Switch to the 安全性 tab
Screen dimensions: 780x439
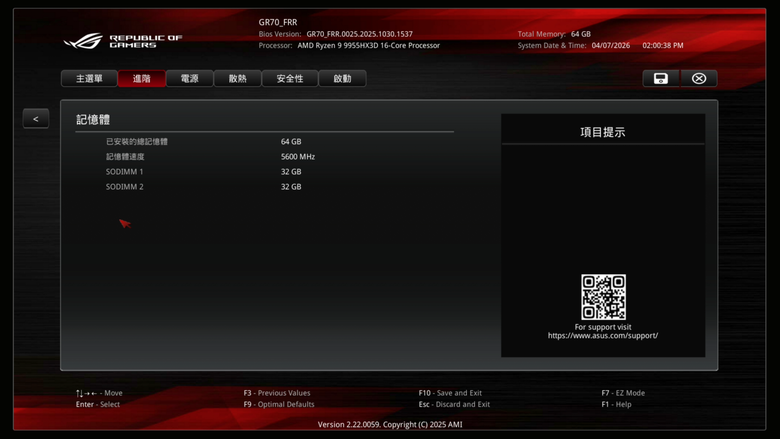290,79
